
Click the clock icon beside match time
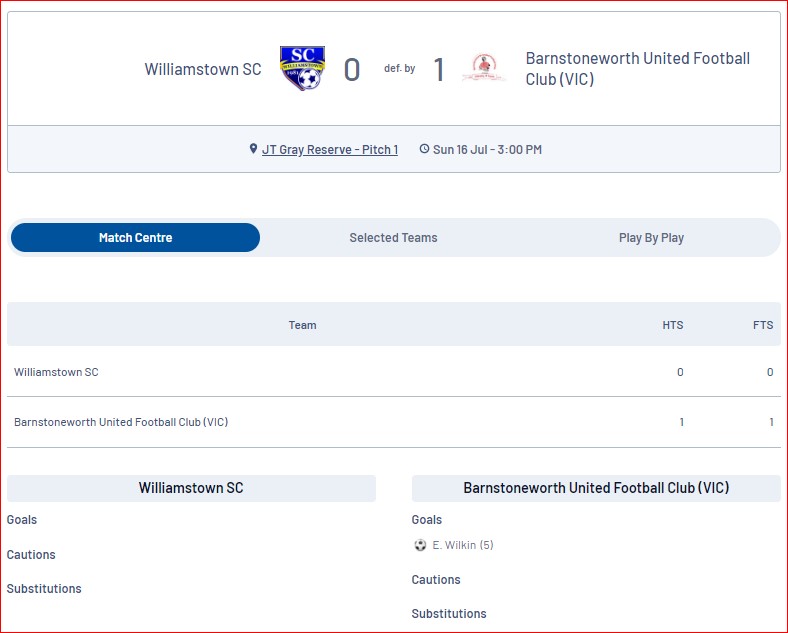point(424,149)
